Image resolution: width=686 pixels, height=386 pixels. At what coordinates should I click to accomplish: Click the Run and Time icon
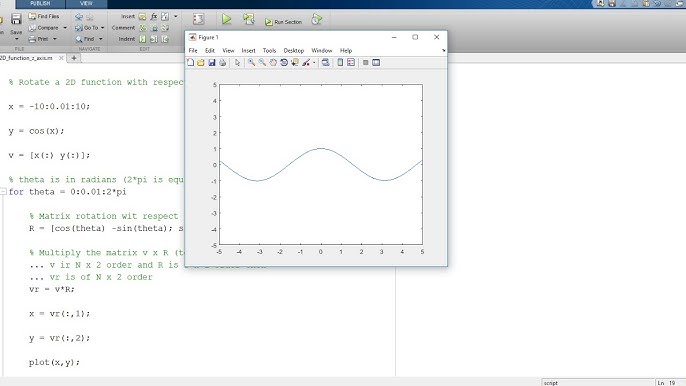coord(317,19)
